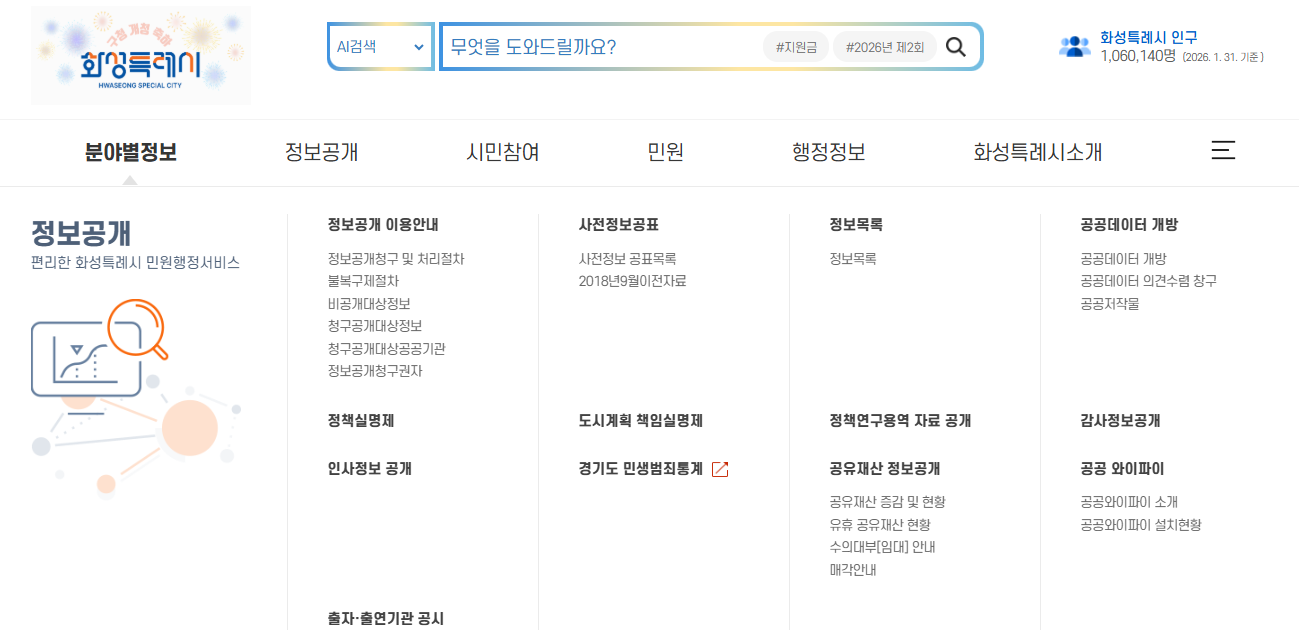Select the #2026년 제2회 tag

tap(884, 46)
